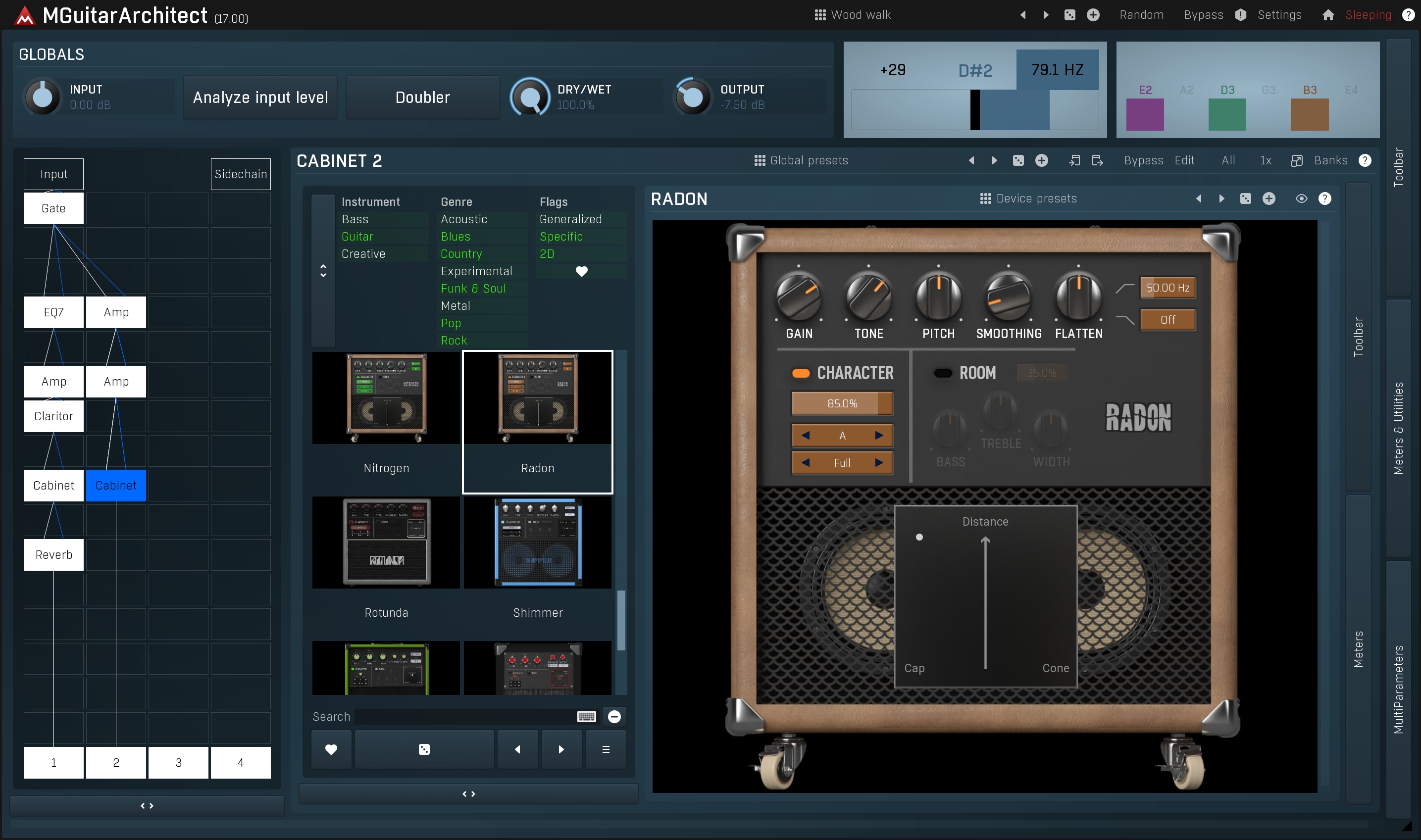1421x840 pixels.
Task: Enable the ROOM switch
Action: 943,373
